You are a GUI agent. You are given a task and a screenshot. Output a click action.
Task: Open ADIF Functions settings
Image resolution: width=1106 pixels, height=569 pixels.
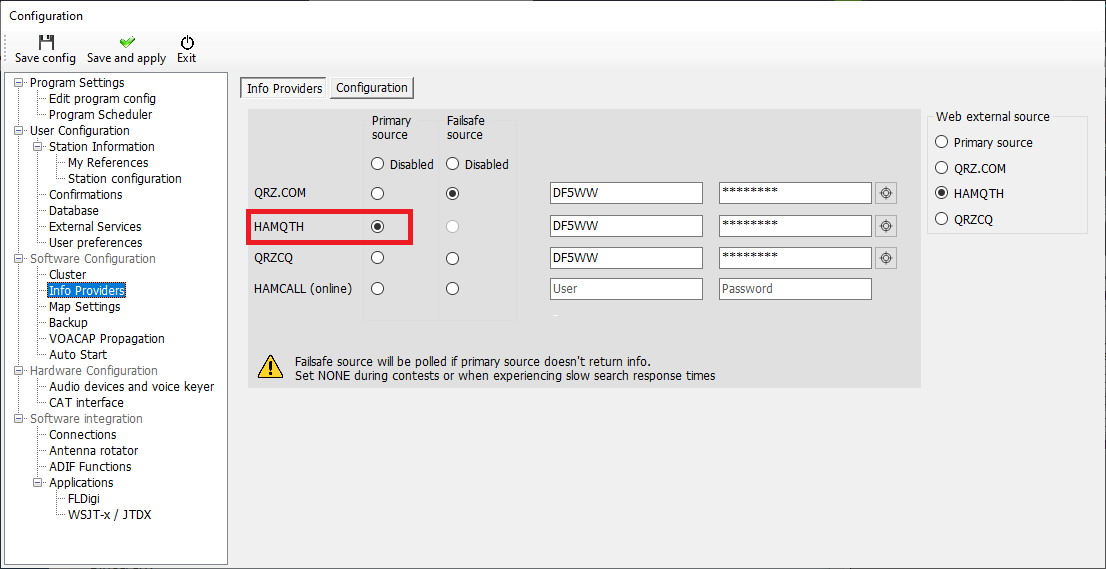[x=90, y=467]
